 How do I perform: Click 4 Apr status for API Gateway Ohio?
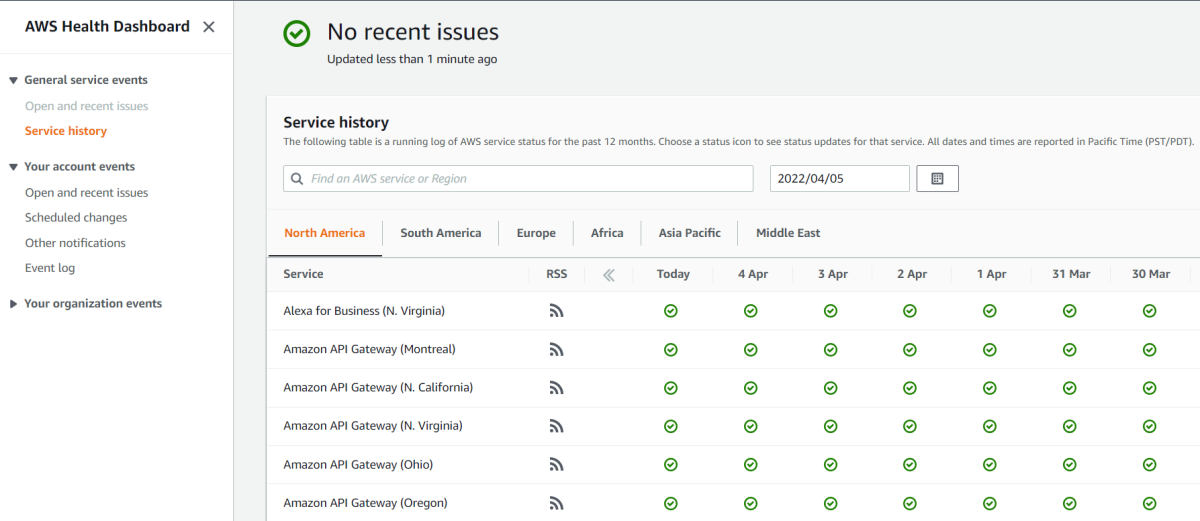(x=751, y=465)
